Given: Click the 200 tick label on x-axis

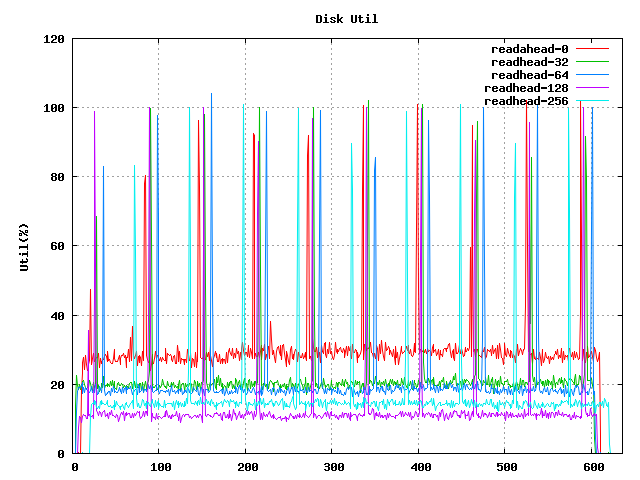Looking at the screenshot, I should click(247, 466).
